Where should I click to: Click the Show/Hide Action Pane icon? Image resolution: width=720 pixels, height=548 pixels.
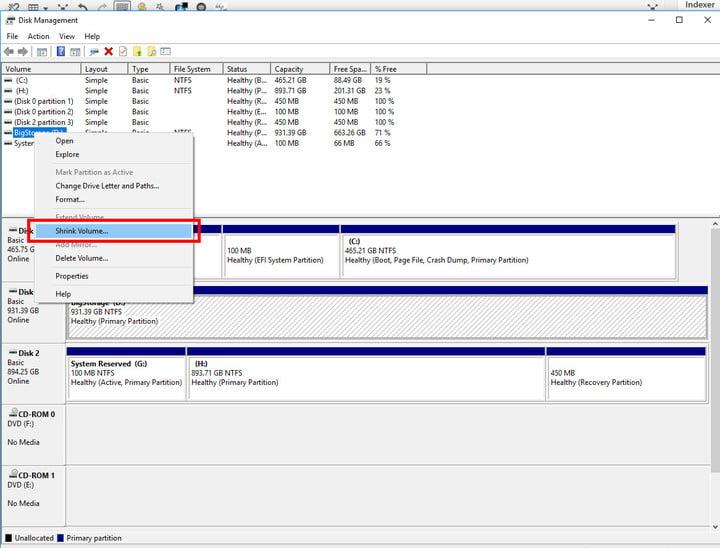coord(75,51)
